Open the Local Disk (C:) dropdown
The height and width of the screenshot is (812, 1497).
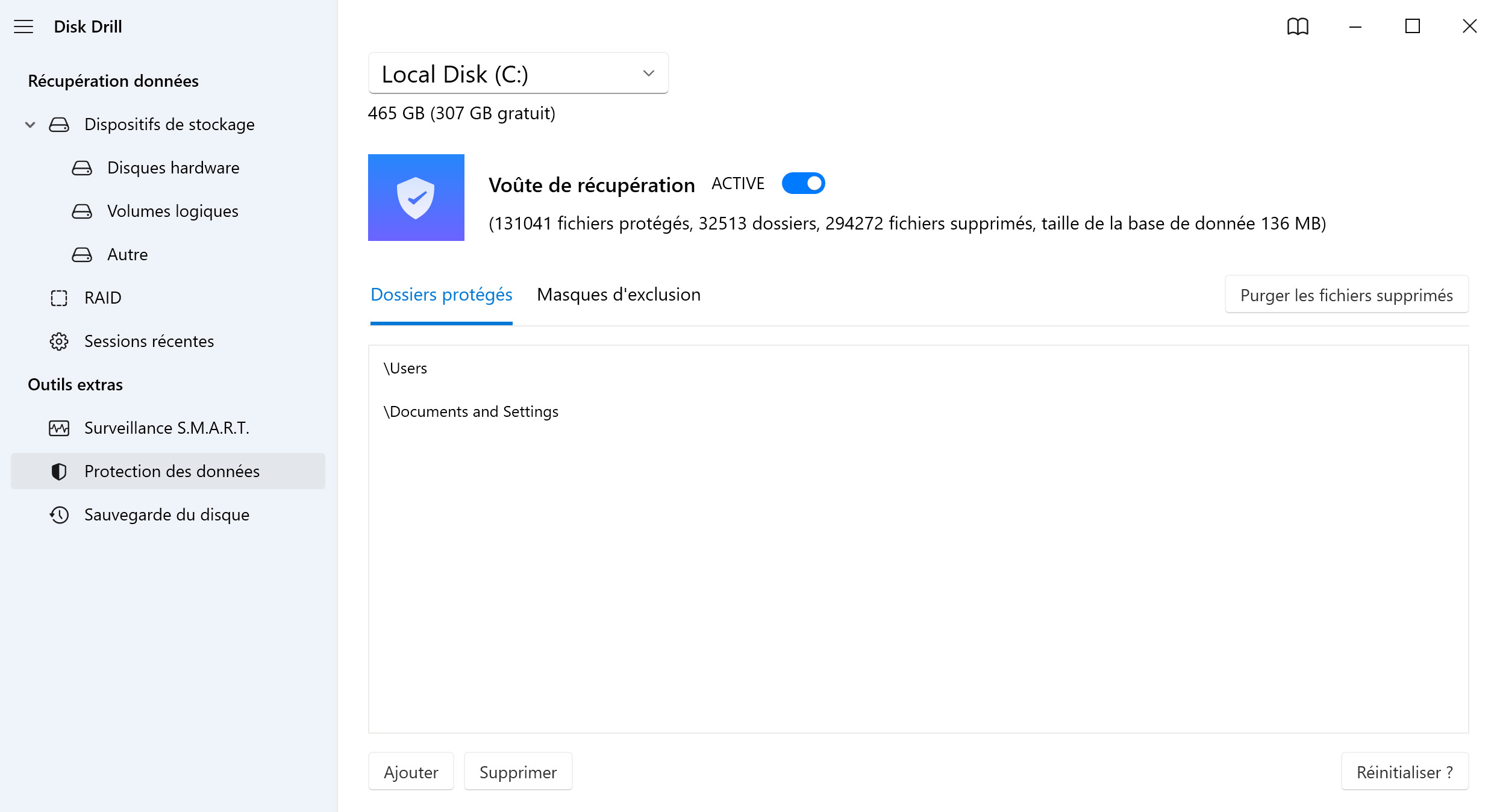(x=518, y=73)
